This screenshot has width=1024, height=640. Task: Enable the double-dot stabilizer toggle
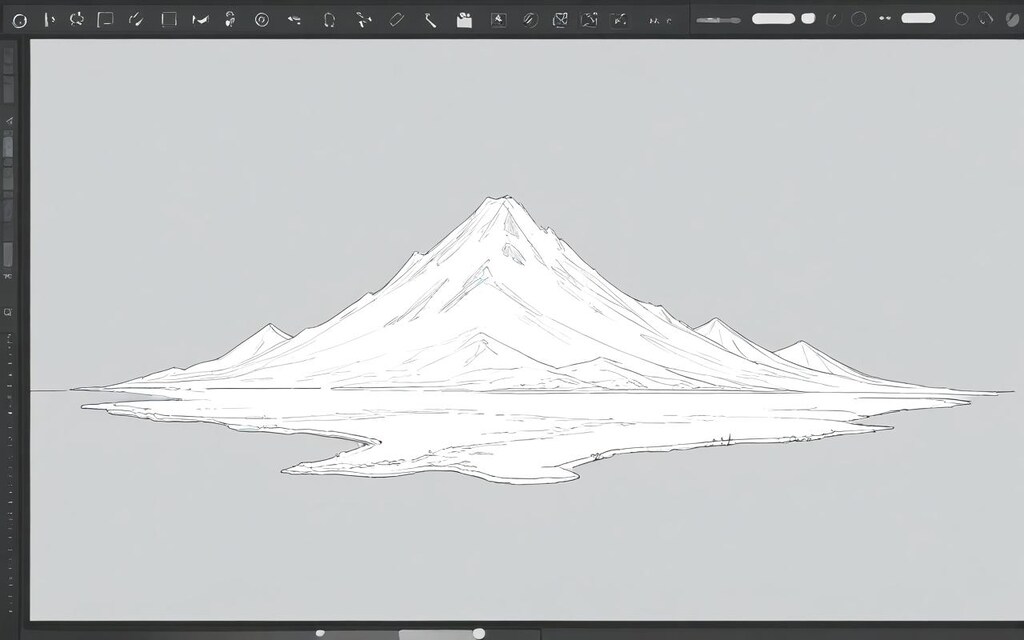tap(885, 18)
